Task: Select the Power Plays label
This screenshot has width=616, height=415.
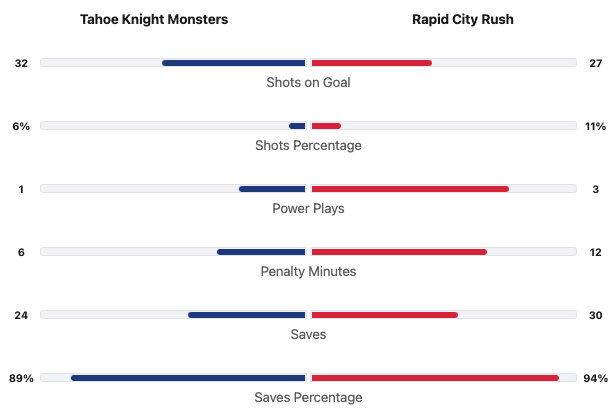Action: (308, 208)
